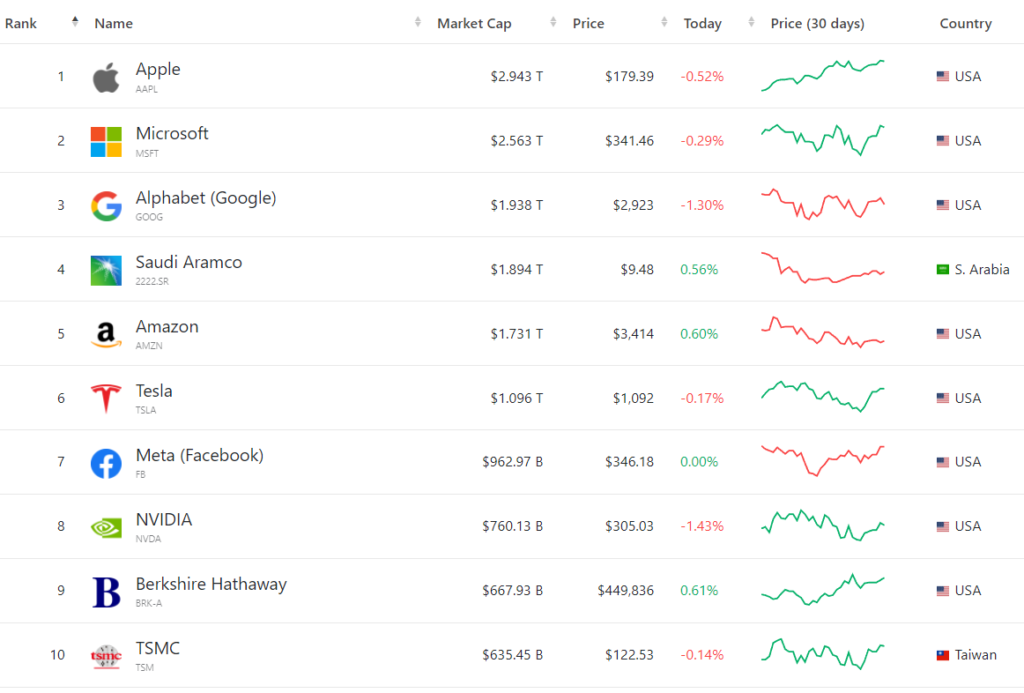1024x693 pixels.
Task: Sort by Name using its sort arrows
Action: click(x=418, y=22)
